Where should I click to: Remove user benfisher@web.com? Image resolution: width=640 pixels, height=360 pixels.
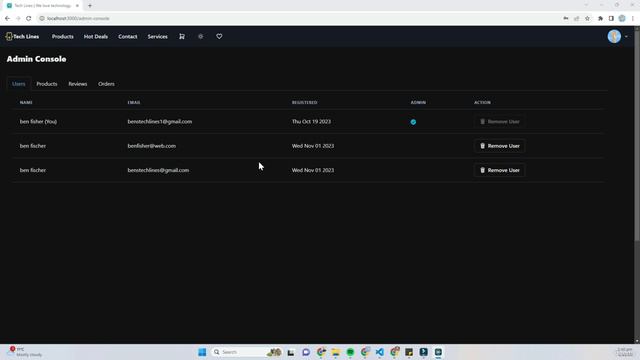tap(500, 146)
